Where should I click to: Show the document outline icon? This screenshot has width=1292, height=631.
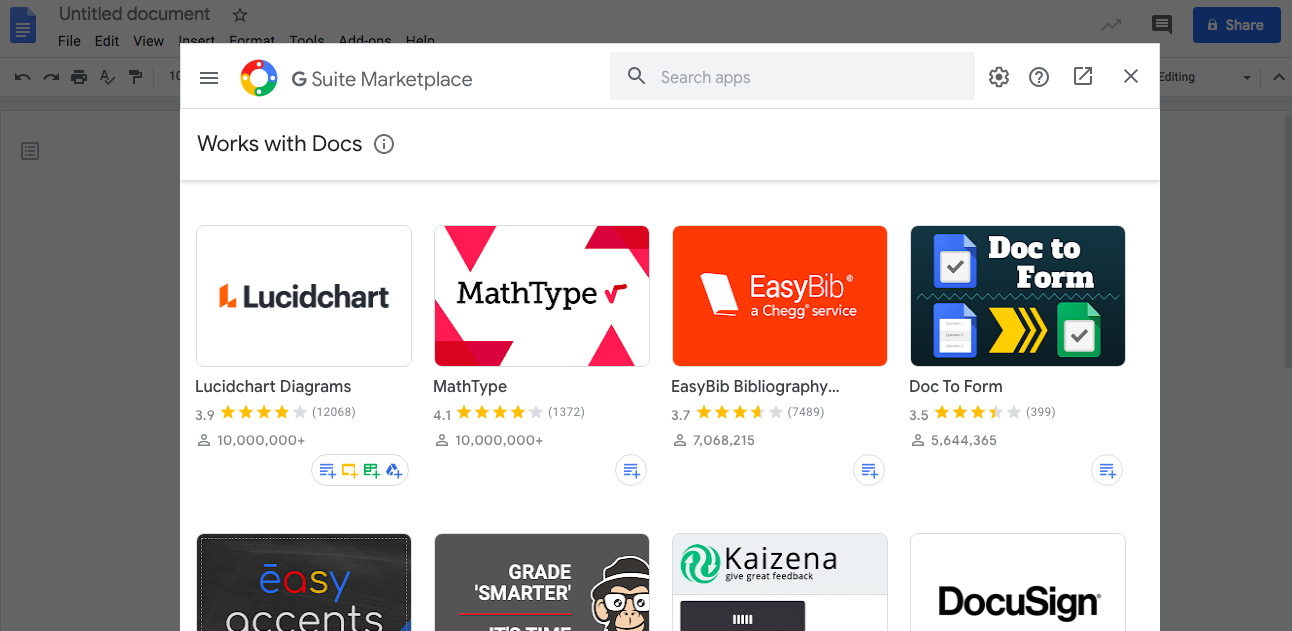pyautogui.click(x=30, y=151)
